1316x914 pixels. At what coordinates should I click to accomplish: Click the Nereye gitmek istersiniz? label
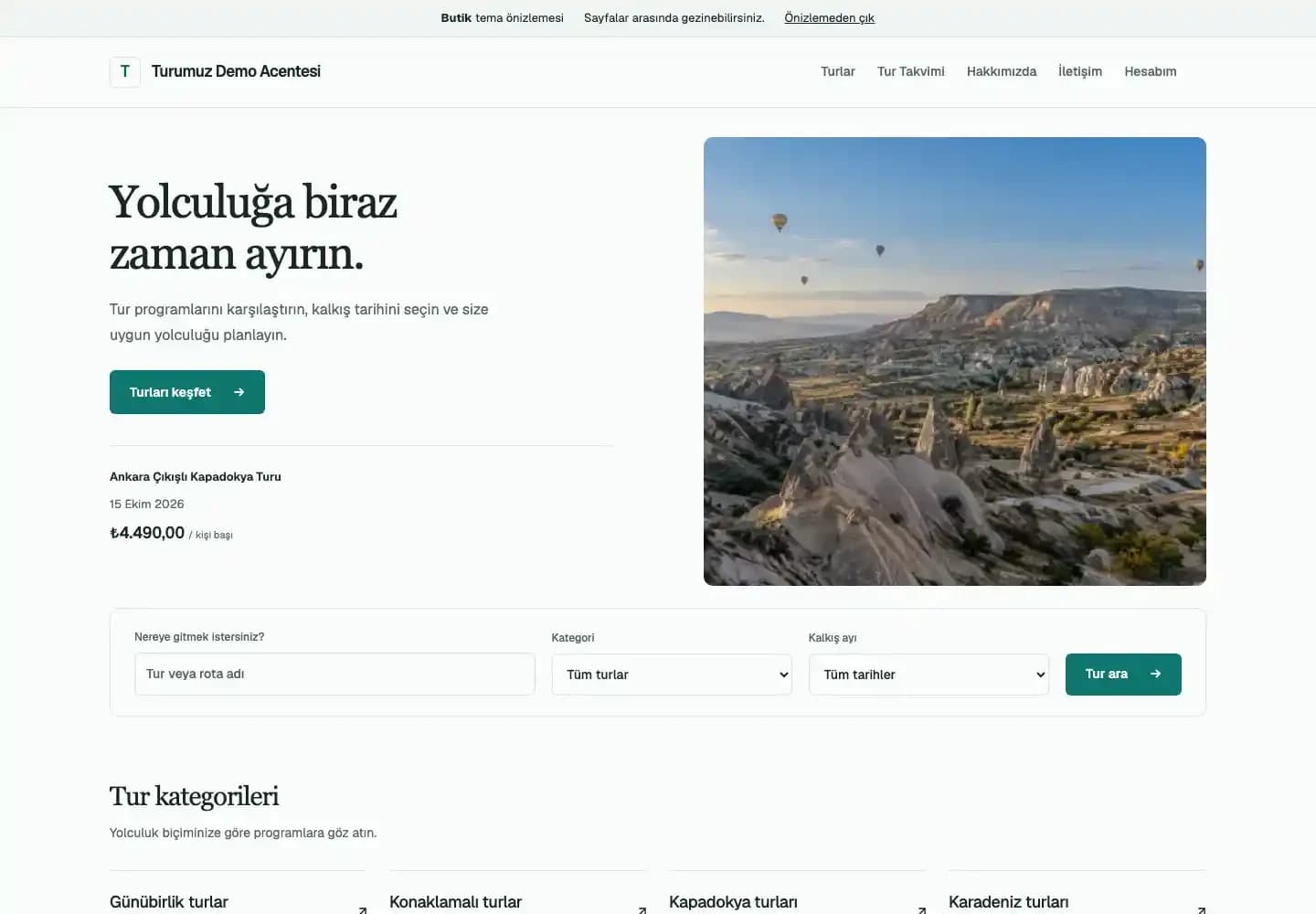(x=199, y=637)
